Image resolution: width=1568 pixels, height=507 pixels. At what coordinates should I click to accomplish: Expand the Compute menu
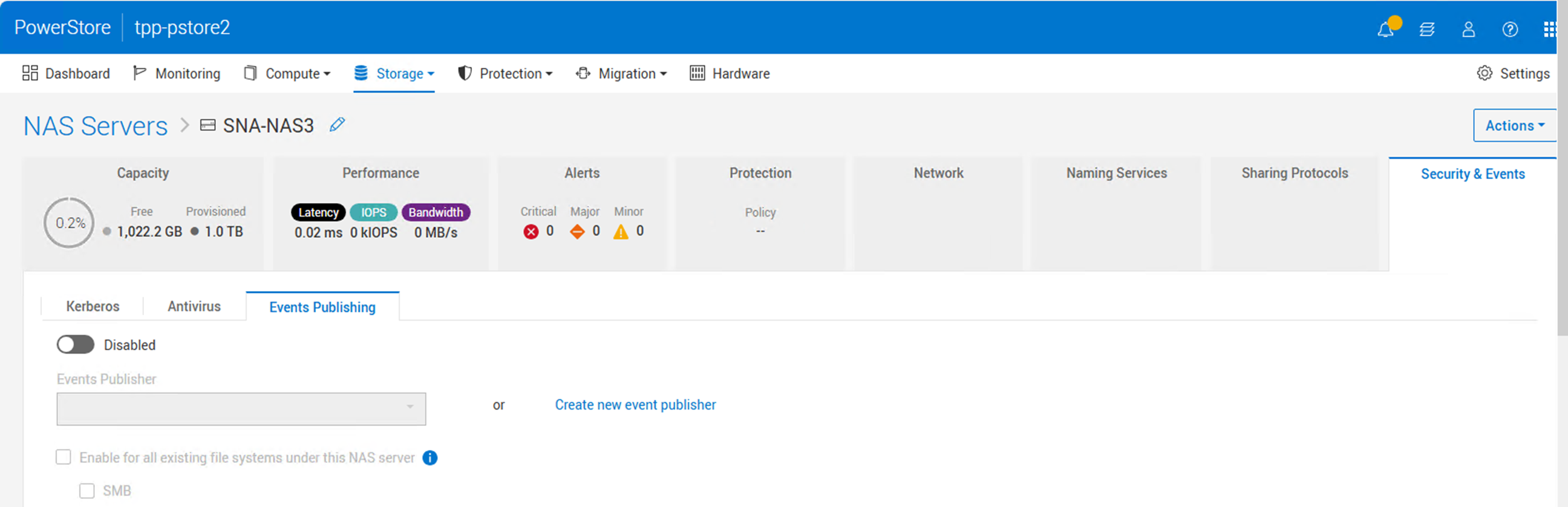tap(287, 74)
